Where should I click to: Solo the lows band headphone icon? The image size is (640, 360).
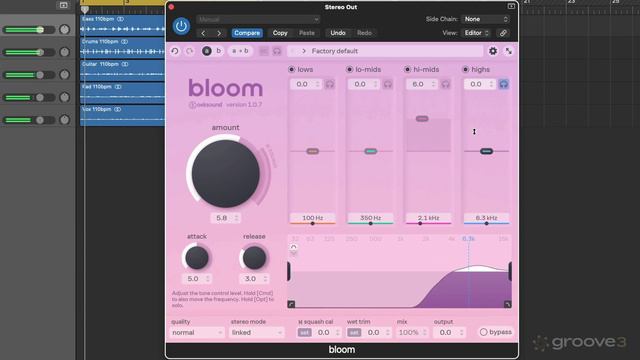(x=329, y=84)
